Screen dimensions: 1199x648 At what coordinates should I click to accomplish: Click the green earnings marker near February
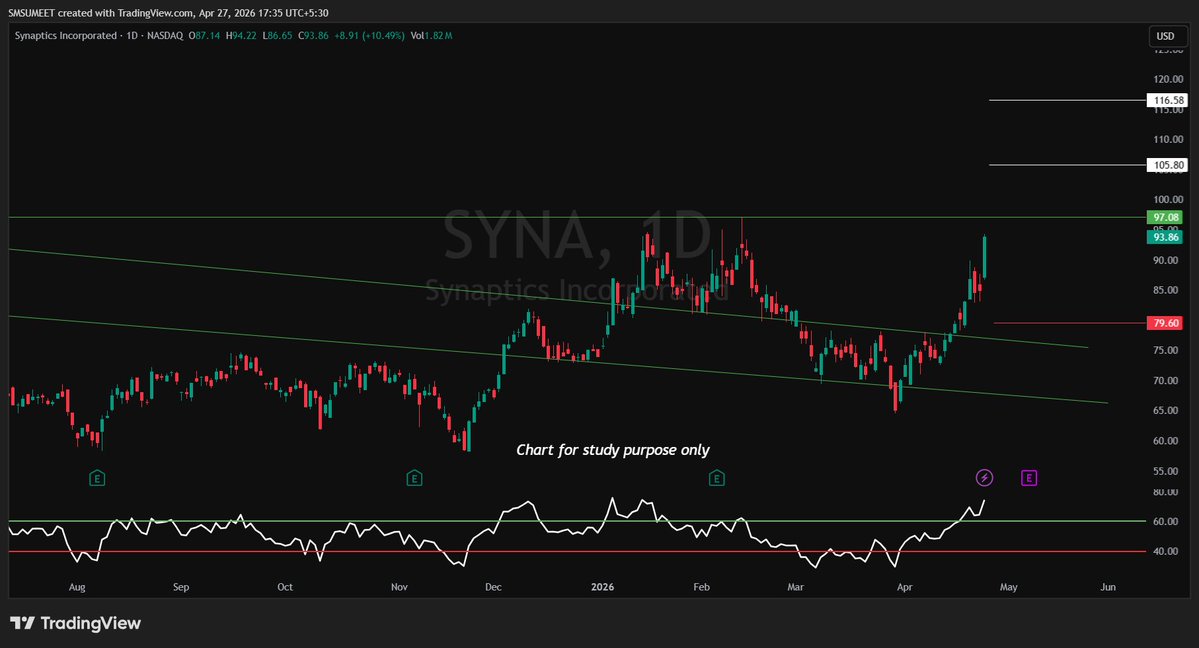(716, 478)
